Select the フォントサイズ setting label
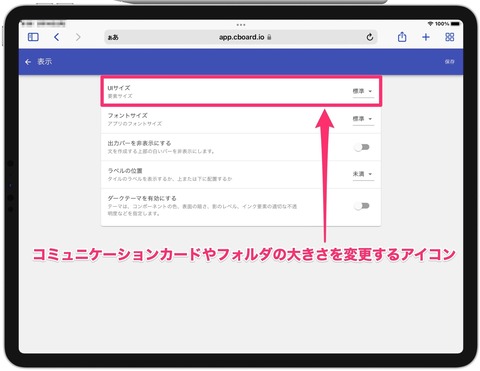Viewport: 480px width, 371px height. click(127, 115)
